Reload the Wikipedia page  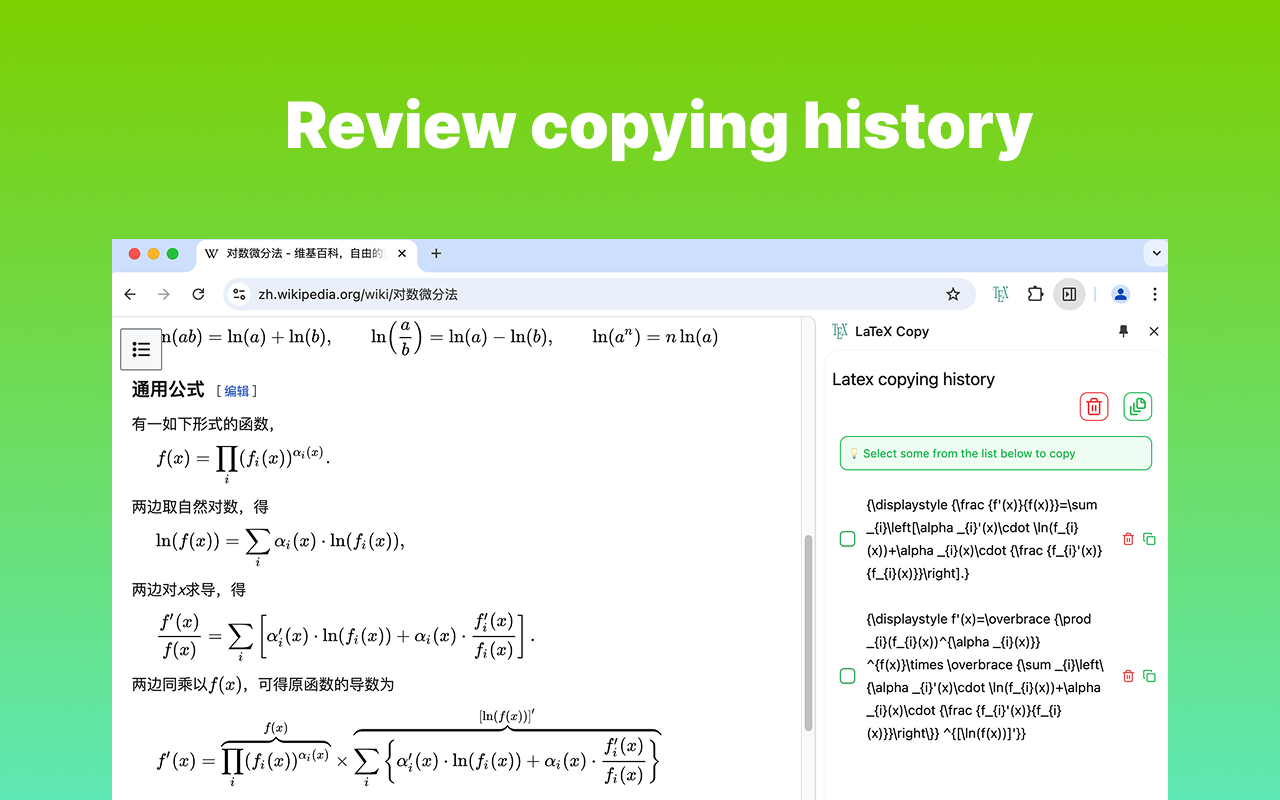coord(198,294)
